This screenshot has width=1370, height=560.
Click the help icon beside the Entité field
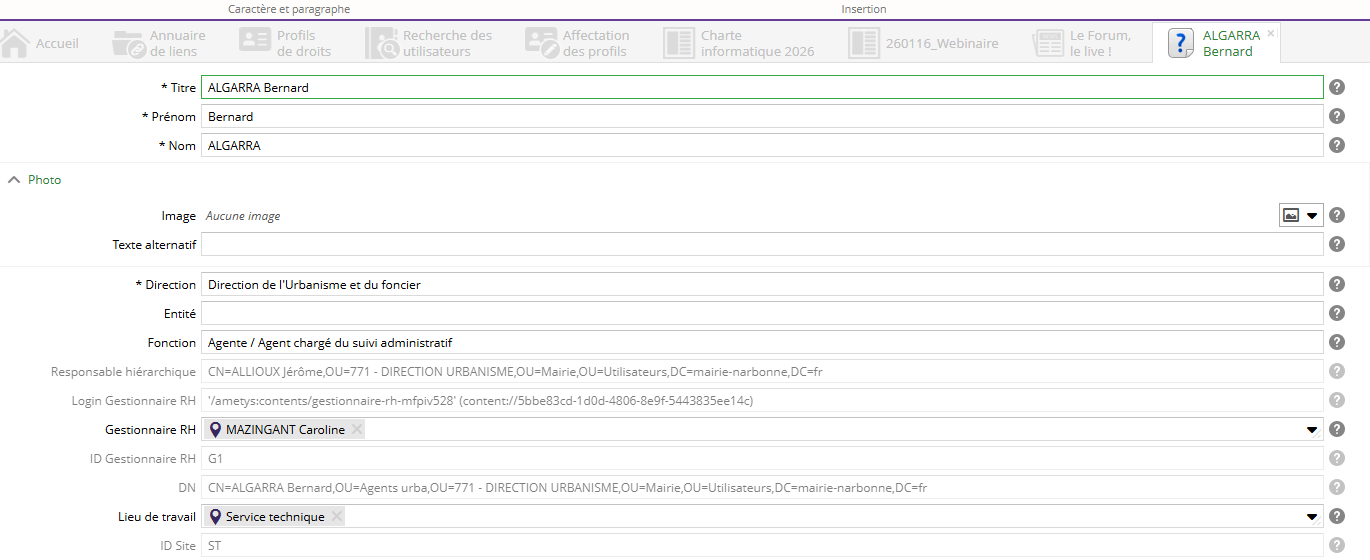1337,313
